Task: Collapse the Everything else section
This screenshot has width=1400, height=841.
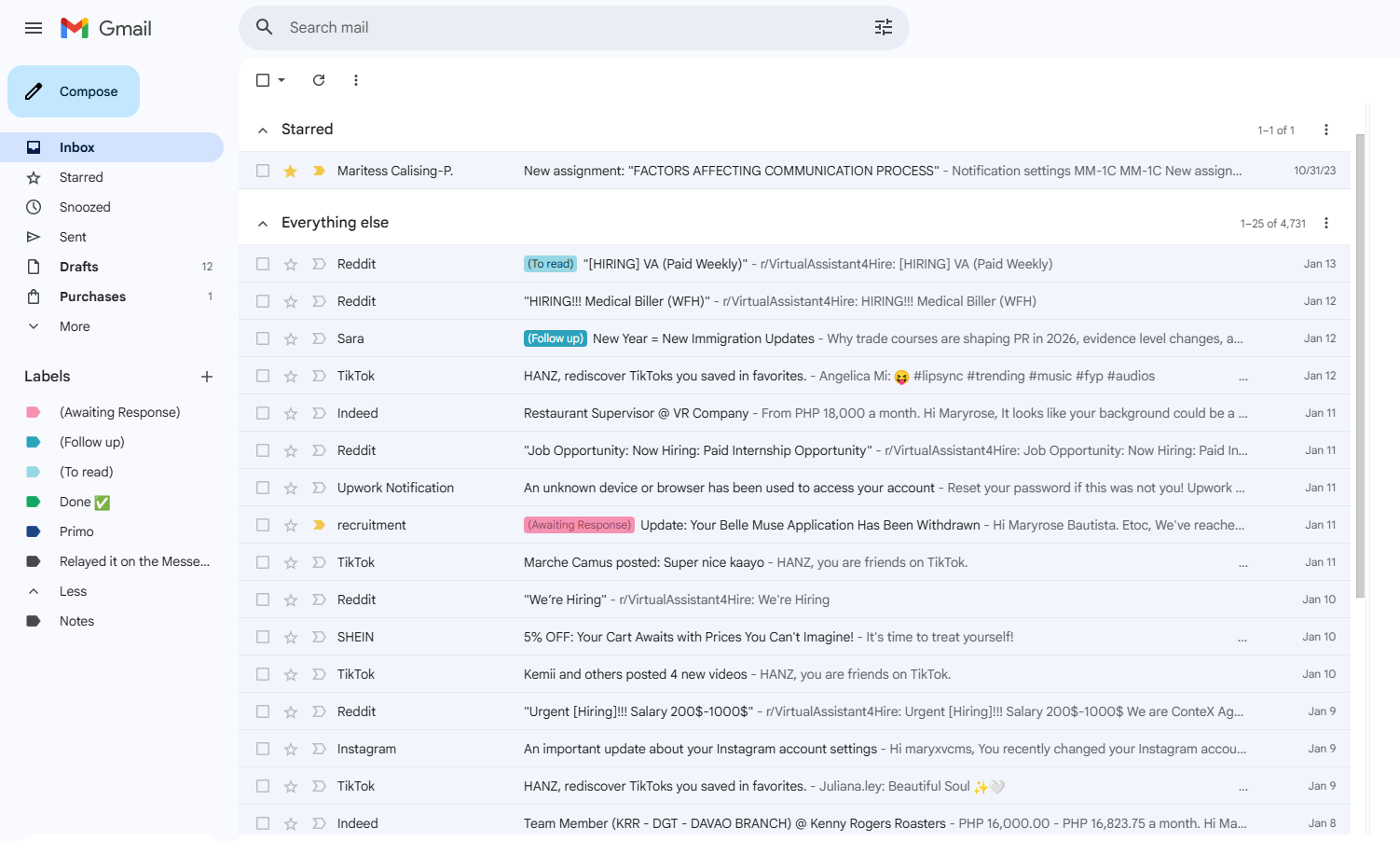Action: (263, 224)
